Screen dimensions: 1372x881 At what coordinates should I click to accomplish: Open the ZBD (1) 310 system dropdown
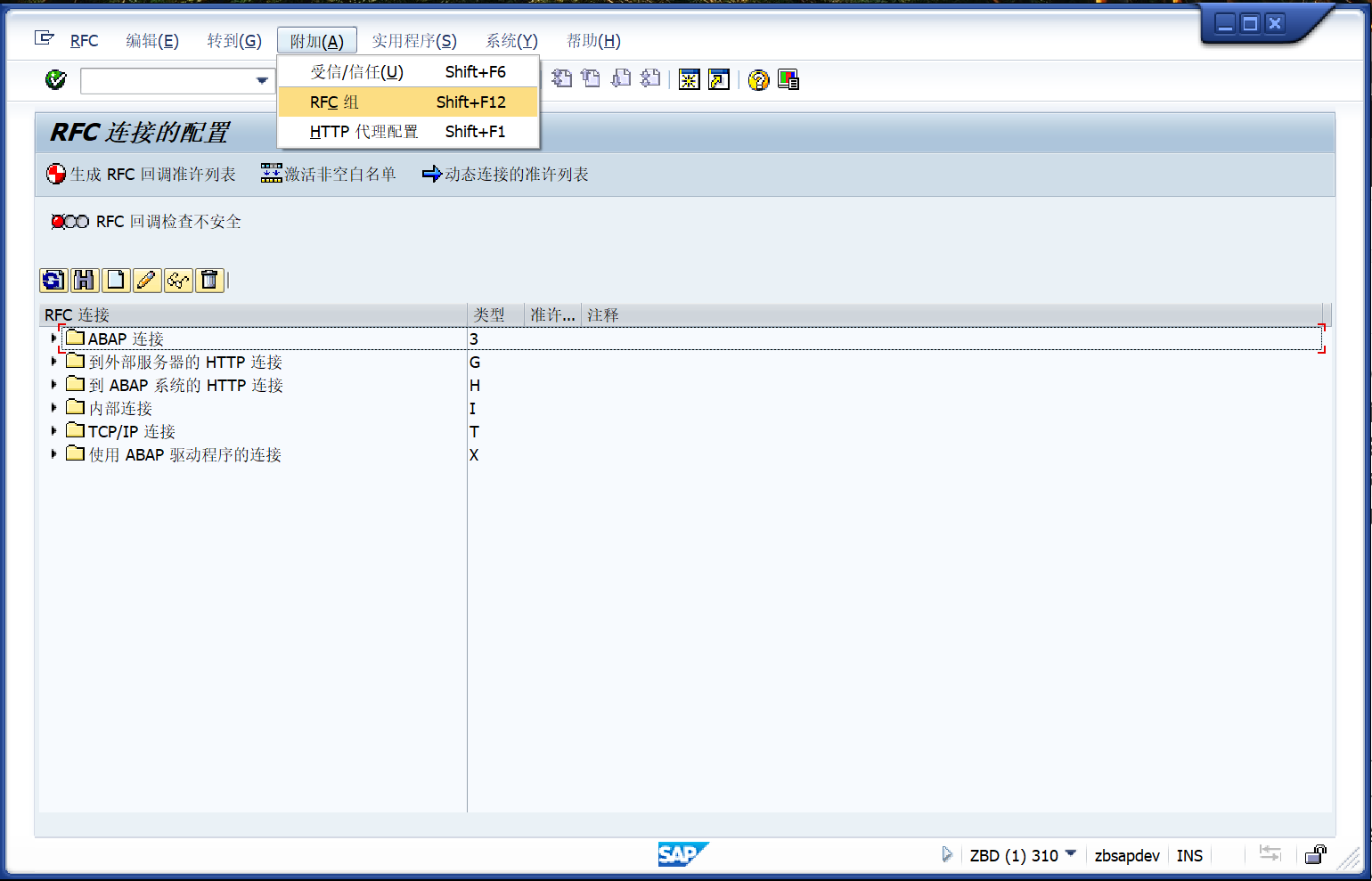pyautogui.click(x=1023, y=856)
